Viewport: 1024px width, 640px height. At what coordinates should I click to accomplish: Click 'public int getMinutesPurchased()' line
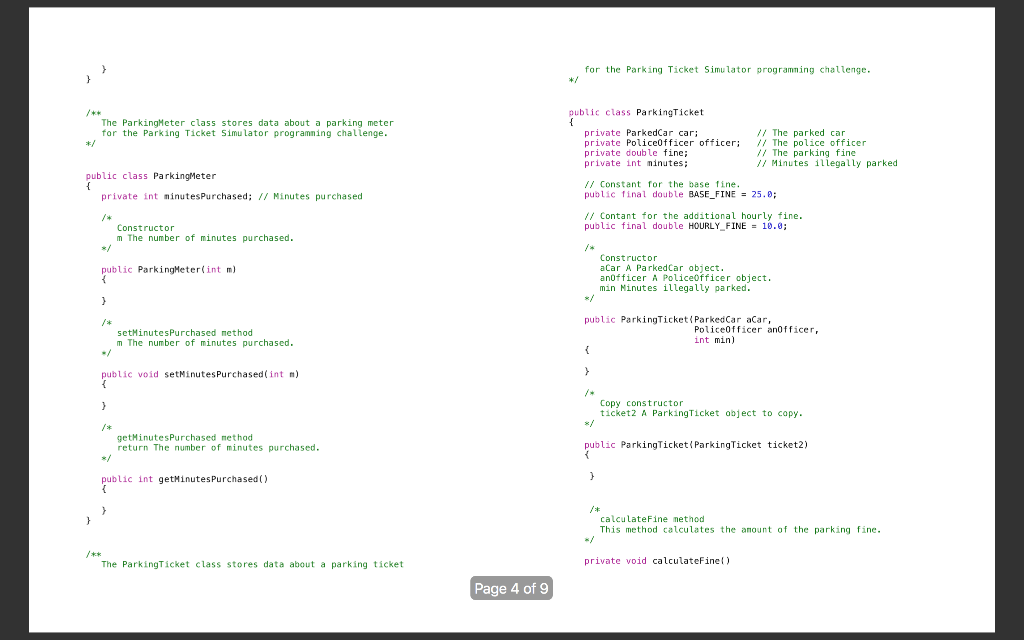(x=184, y=479)
